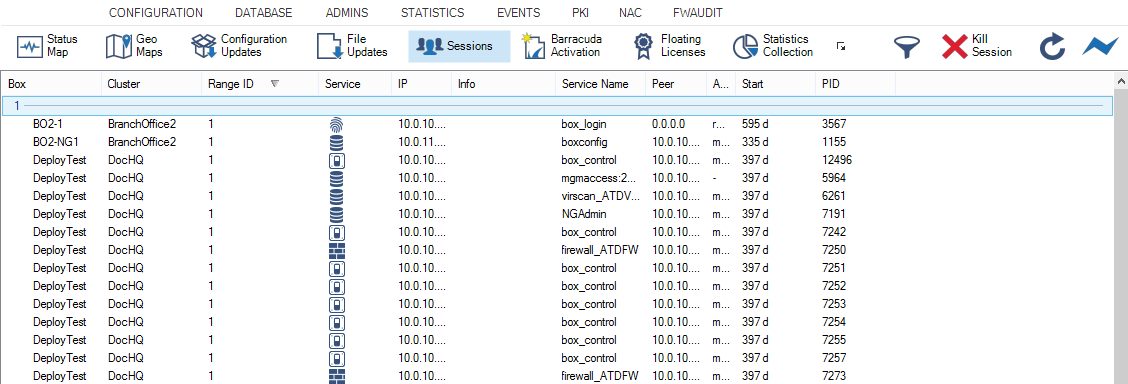Click lock icon in PID 7254 row
This screenshot has width=1128, height=384.
337,322
